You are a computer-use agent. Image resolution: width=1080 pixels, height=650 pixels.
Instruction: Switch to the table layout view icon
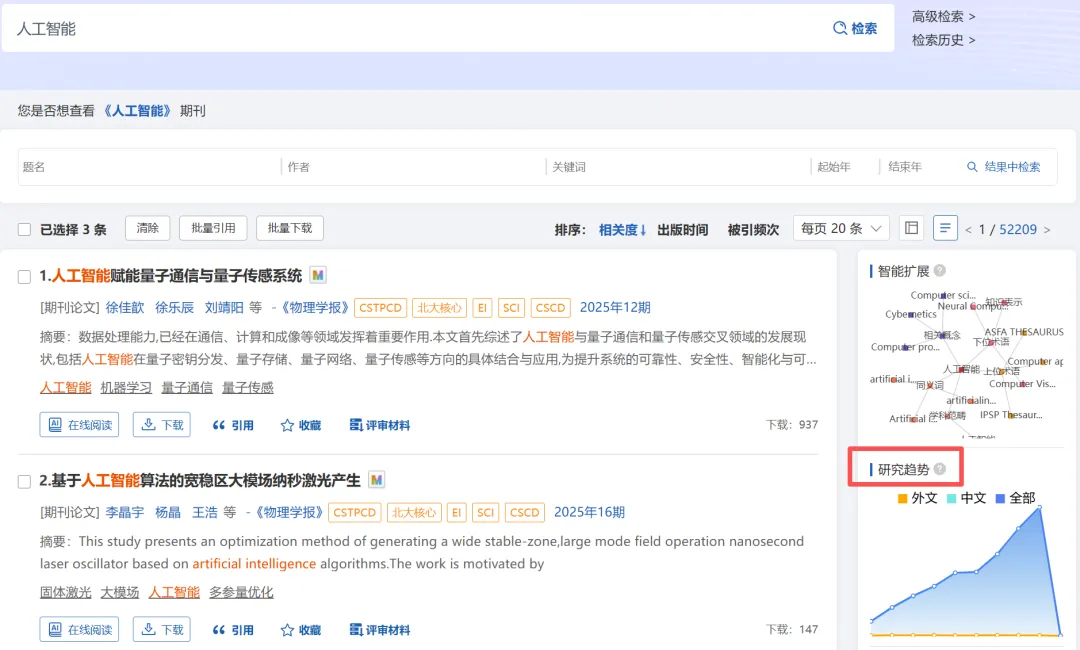[911, 228]
